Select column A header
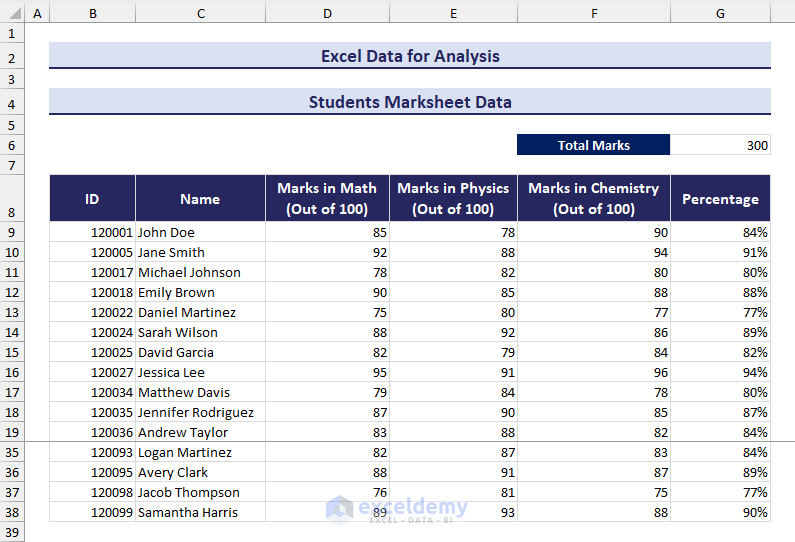This screenshot has width=795, height=542. [37, 13]
